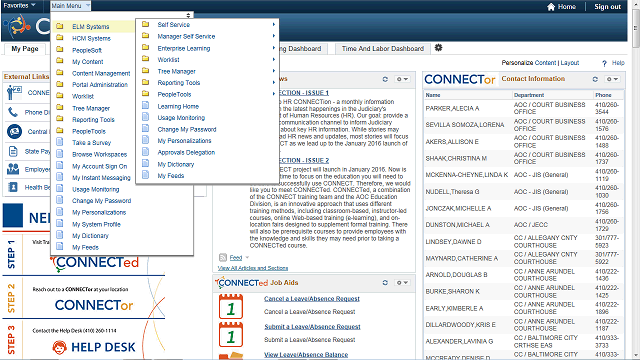Viewport: 640px width, 360px height.
Task: Click the Self Service folder icon
Action: (145, 24)
